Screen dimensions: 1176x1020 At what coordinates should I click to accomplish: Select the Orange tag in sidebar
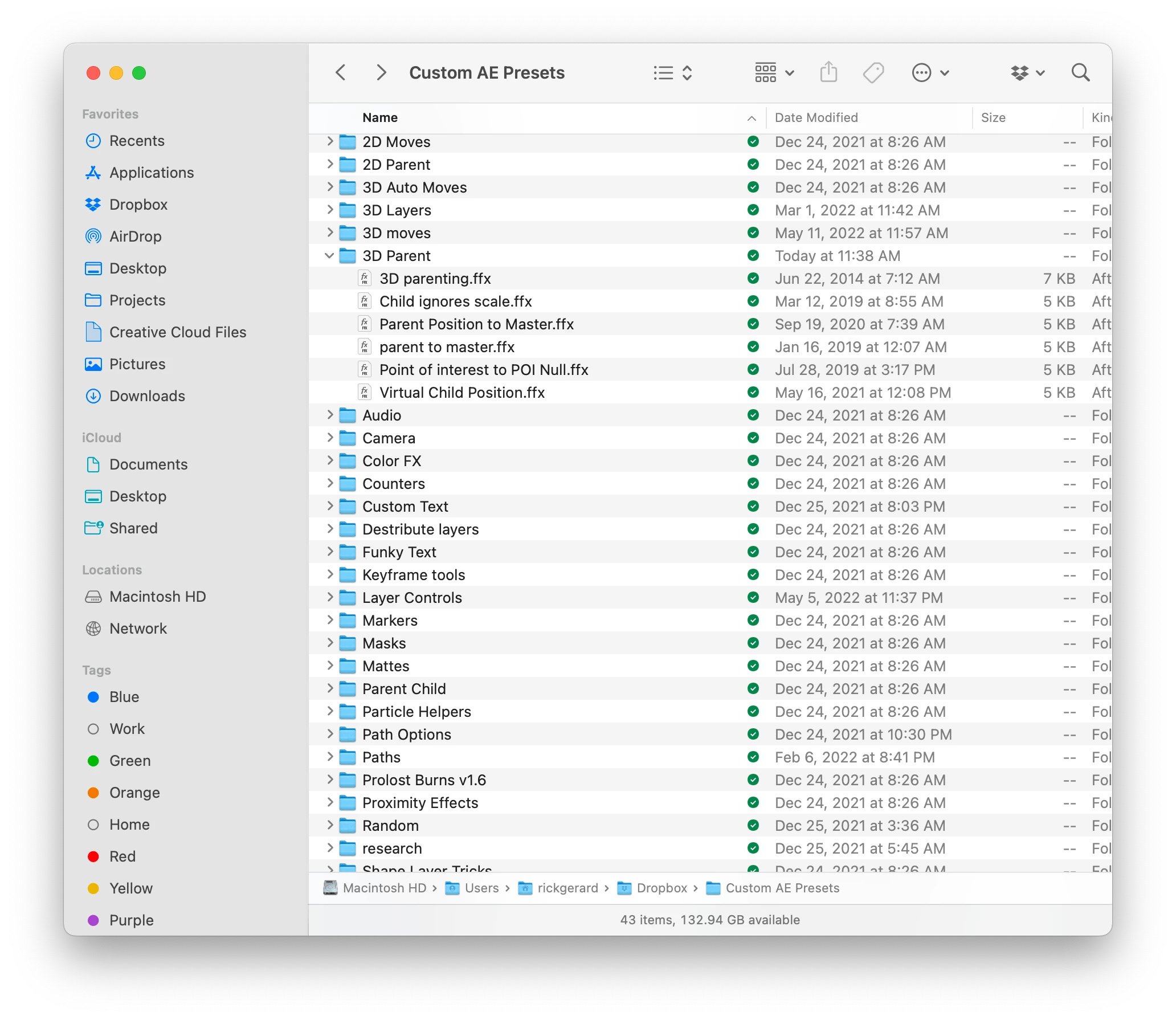(x=134, y=793)
